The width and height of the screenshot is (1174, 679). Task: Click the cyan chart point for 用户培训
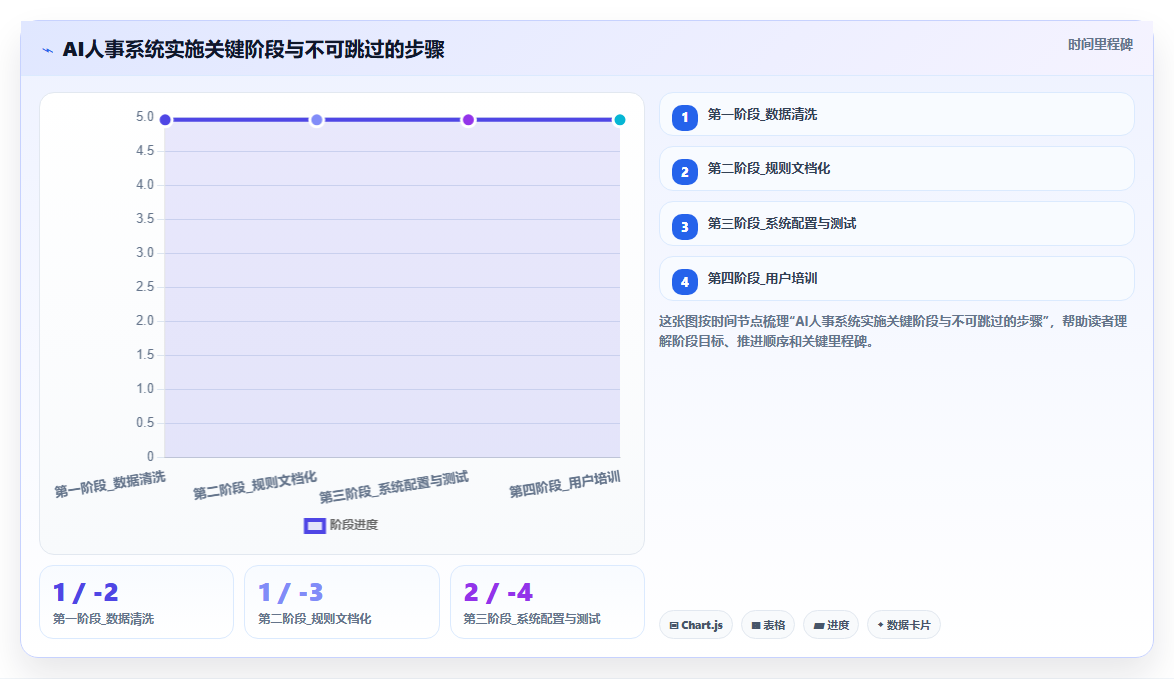(x=620, y=120)
